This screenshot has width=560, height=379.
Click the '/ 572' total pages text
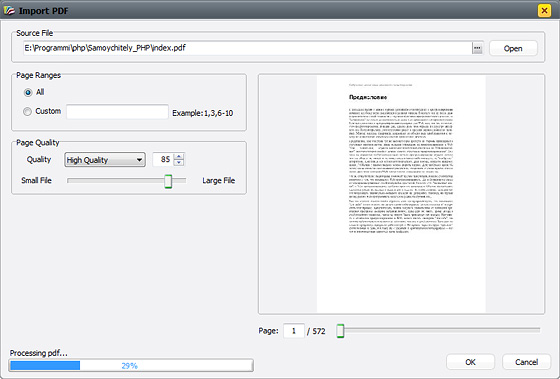pyautogui.click(x=316, y=331)
